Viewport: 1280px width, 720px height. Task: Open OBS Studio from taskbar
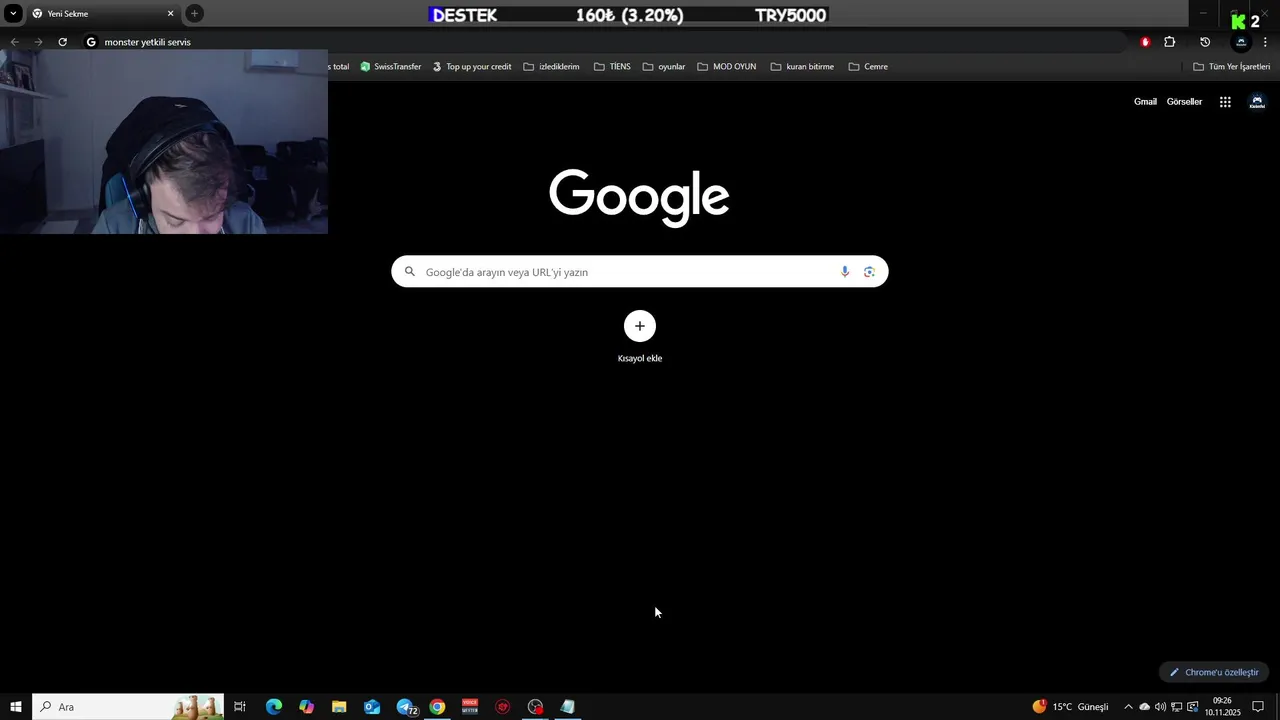536,707
